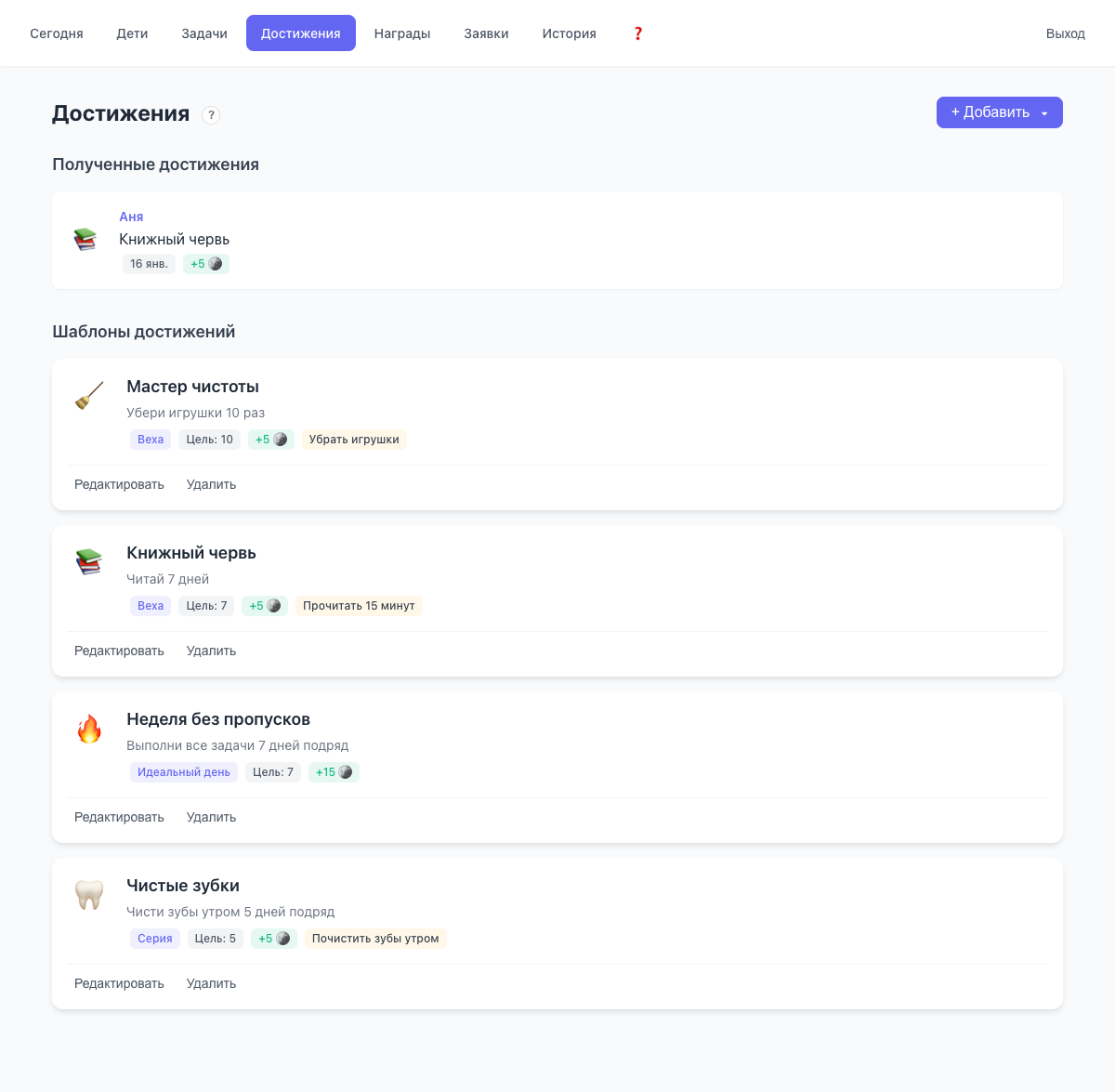Screen dimensions: 1115x1092
Task: Go to the Задачи tab
Action: tap(204, 33)
